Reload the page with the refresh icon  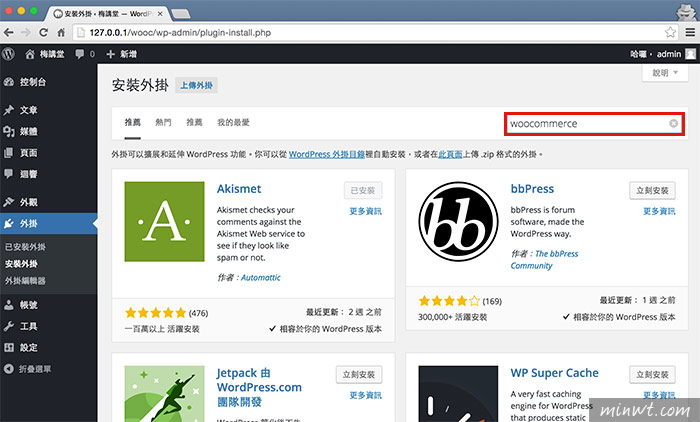[x=43, y=32]
